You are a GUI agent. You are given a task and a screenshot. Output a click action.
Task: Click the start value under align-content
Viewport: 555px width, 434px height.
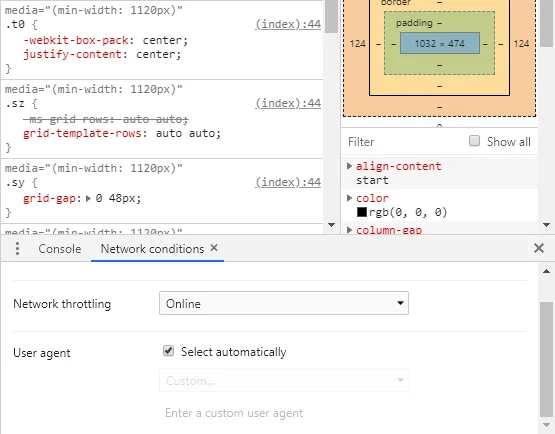click(x=372, y=180)
